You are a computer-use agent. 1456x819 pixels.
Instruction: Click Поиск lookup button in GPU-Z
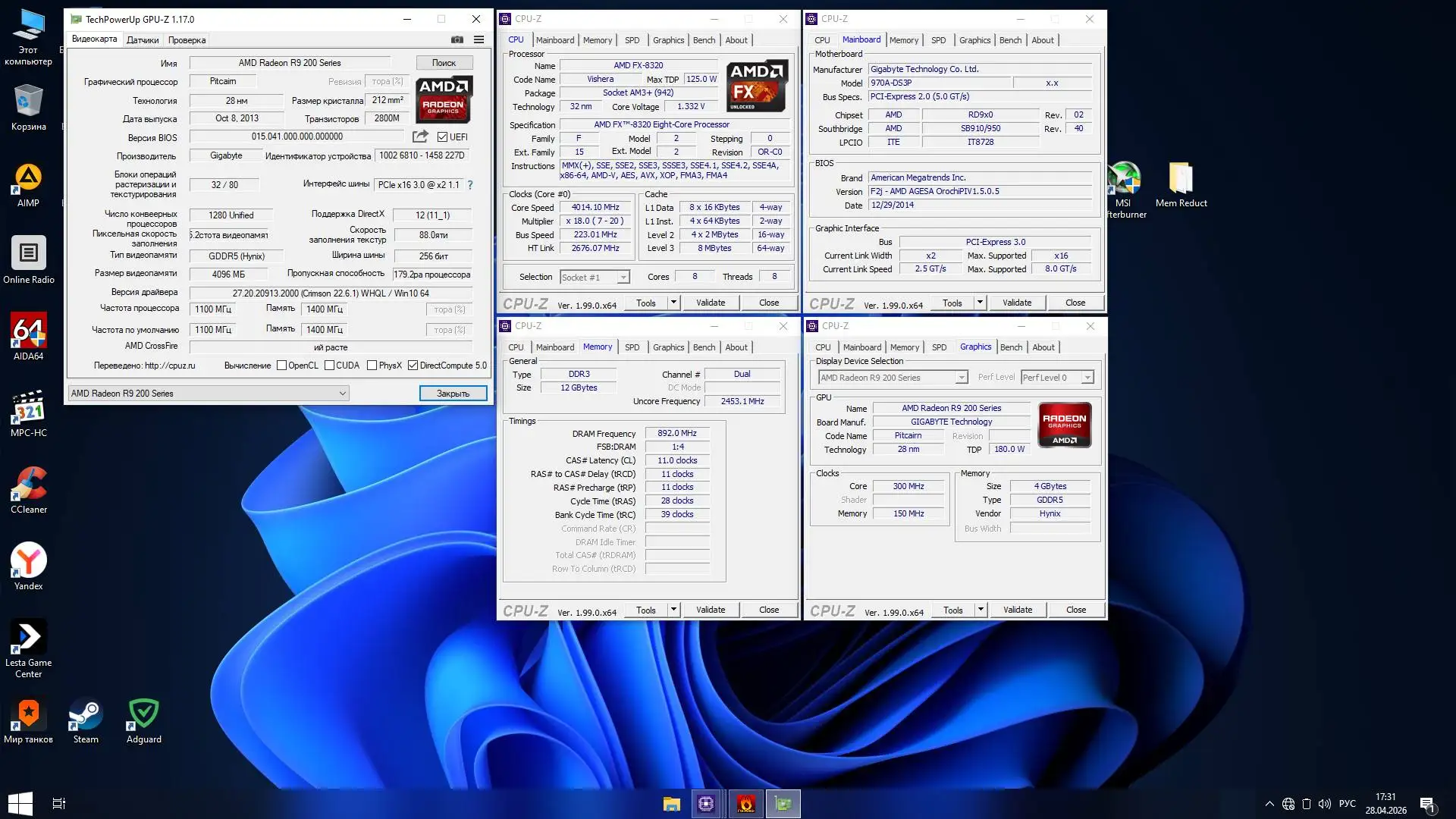(444, 63)
